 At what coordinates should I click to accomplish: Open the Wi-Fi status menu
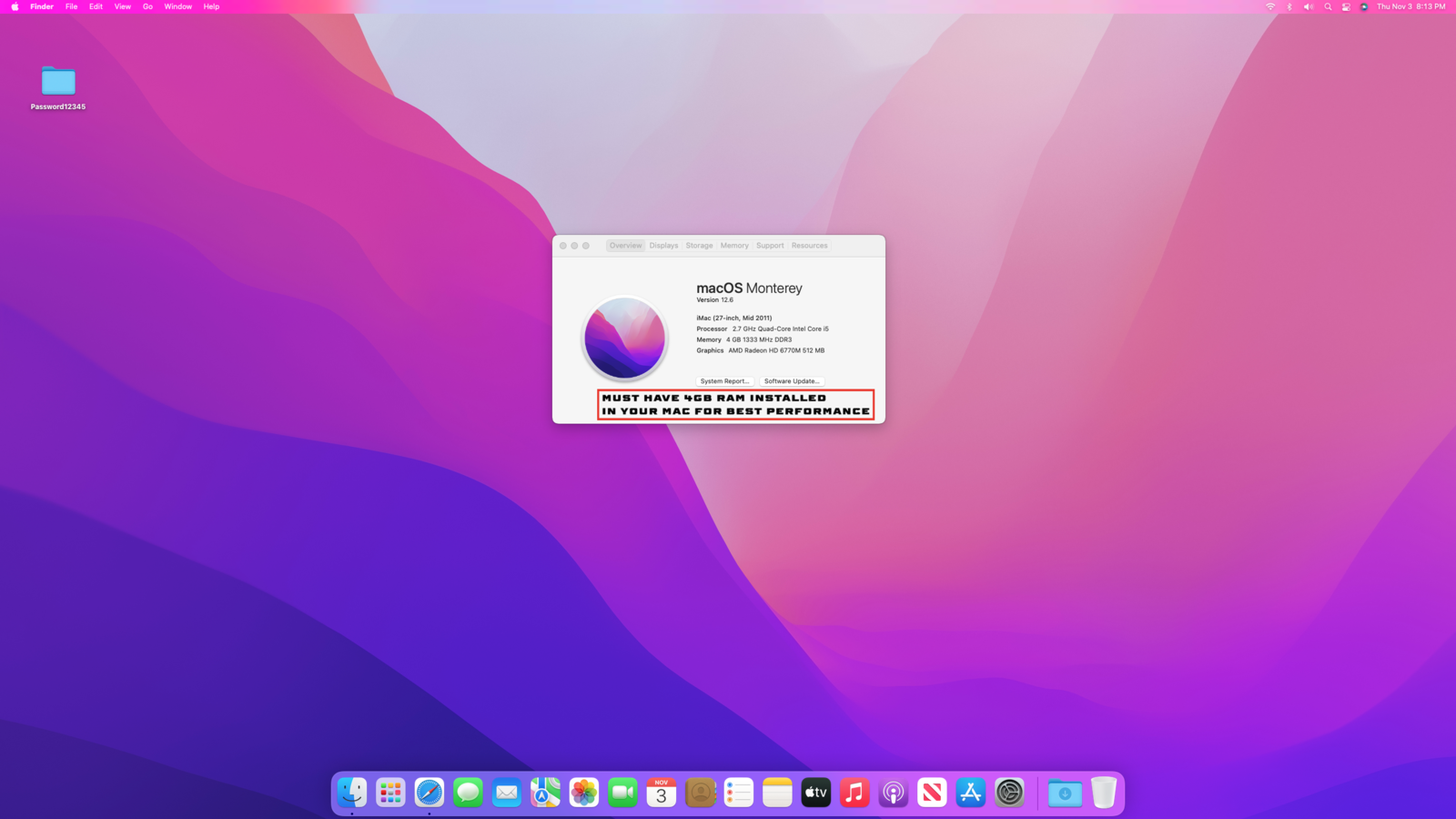click(x=1270, y=6)
